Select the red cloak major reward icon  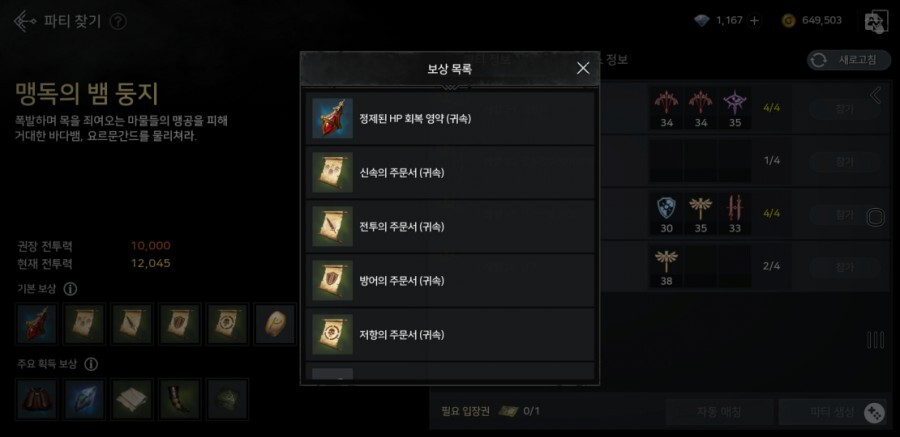pos(37,399)
